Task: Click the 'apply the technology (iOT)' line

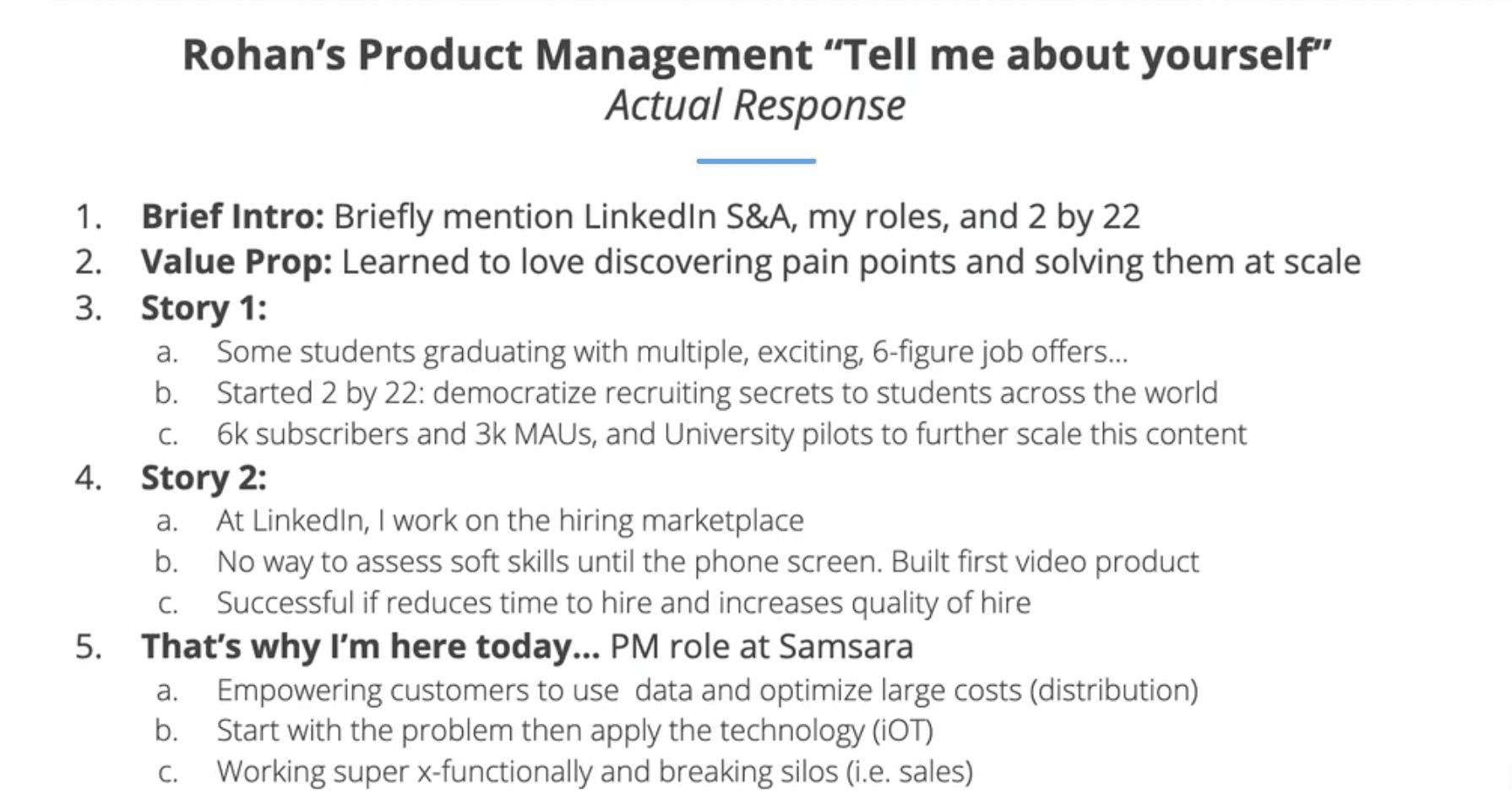Action: point(574,731)
